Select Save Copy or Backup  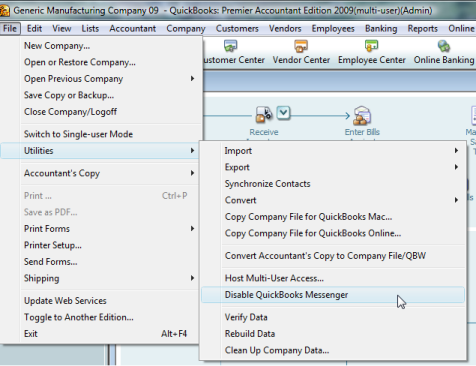click(101, 95)
